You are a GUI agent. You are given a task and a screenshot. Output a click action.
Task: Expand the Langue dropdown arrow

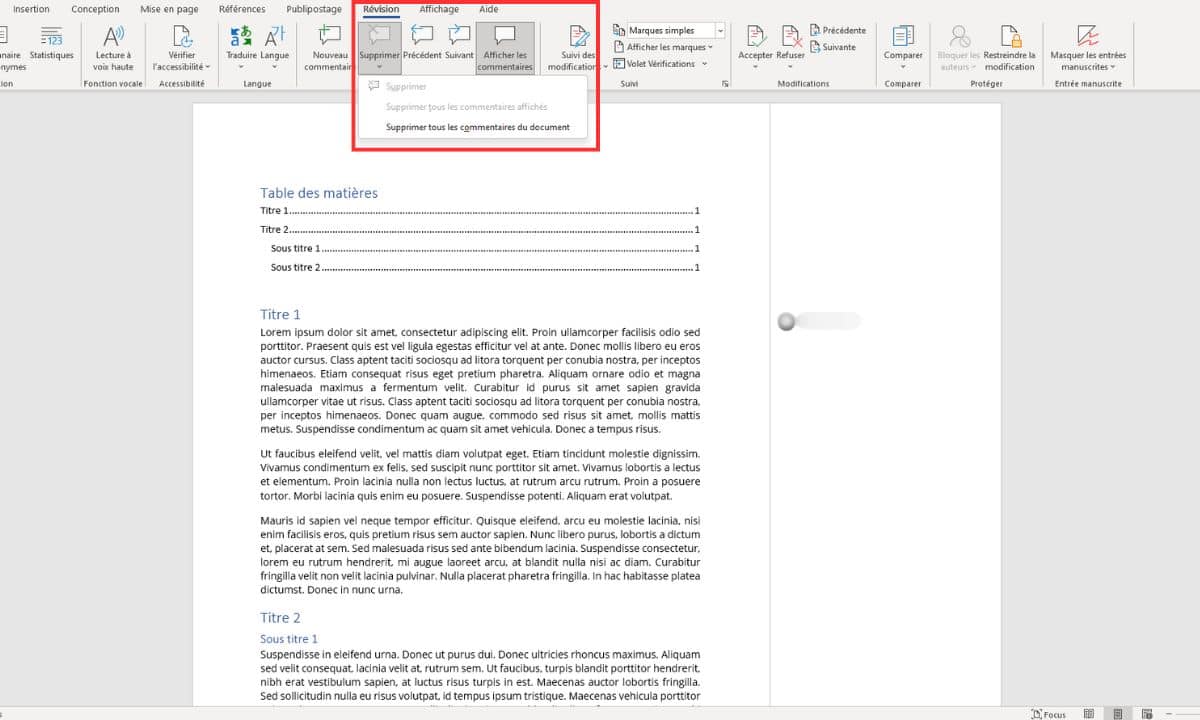pos(275,67)
